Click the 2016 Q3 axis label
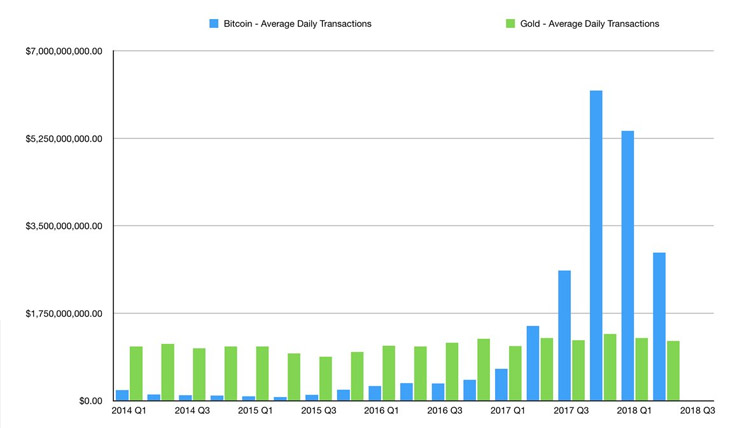Screen dimensions: 750x428 (444, 411)
